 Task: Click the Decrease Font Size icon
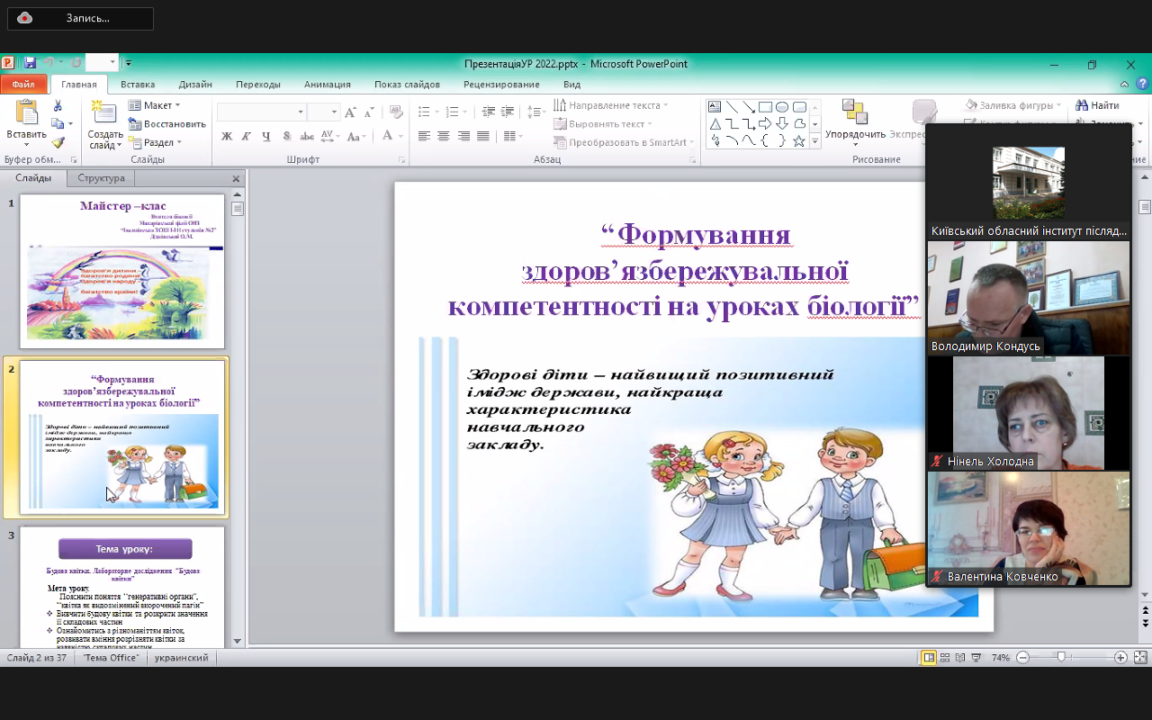tap(368, 112)
